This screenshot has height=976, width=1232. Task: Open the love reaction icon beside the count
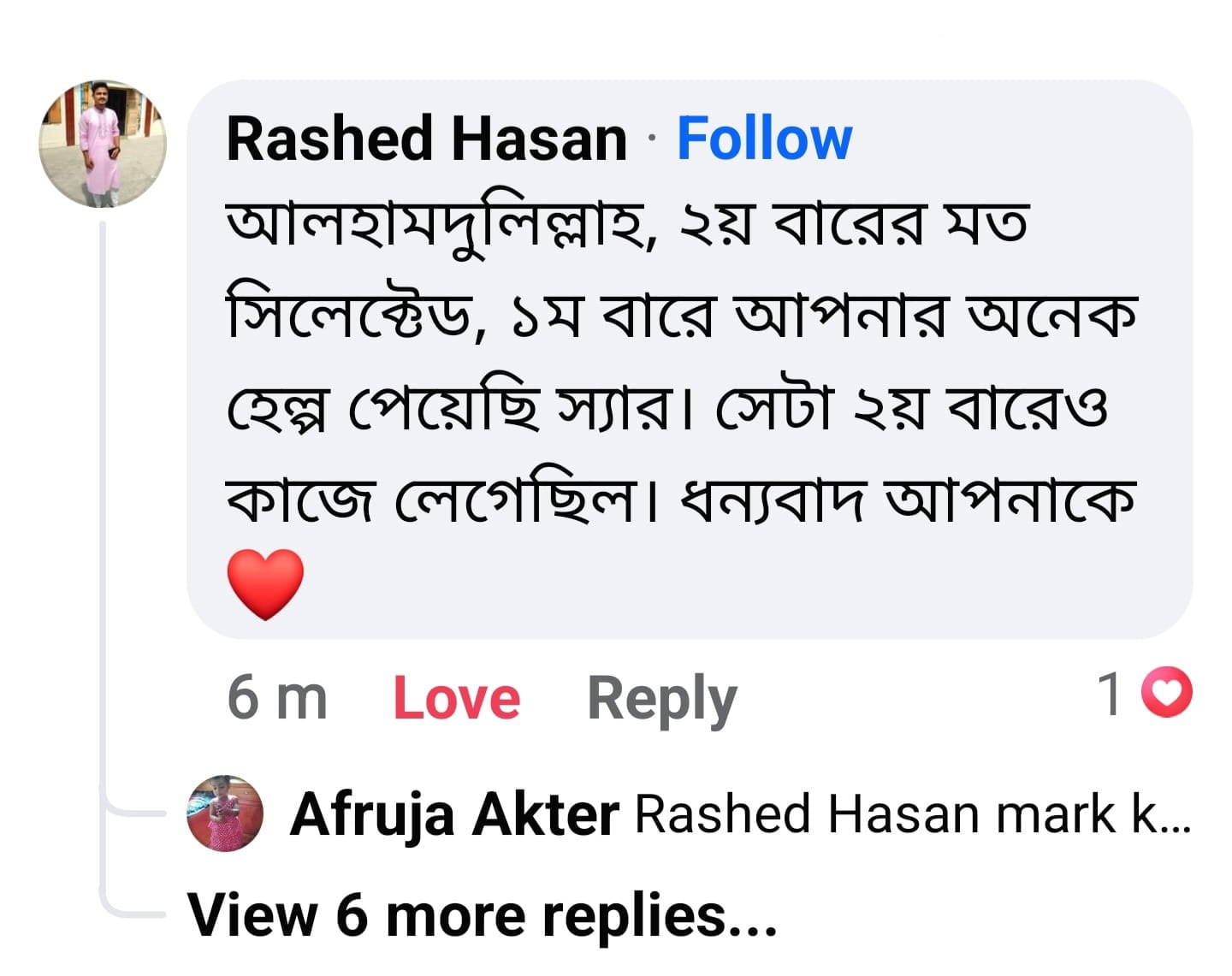click(x=1167, y=694)
